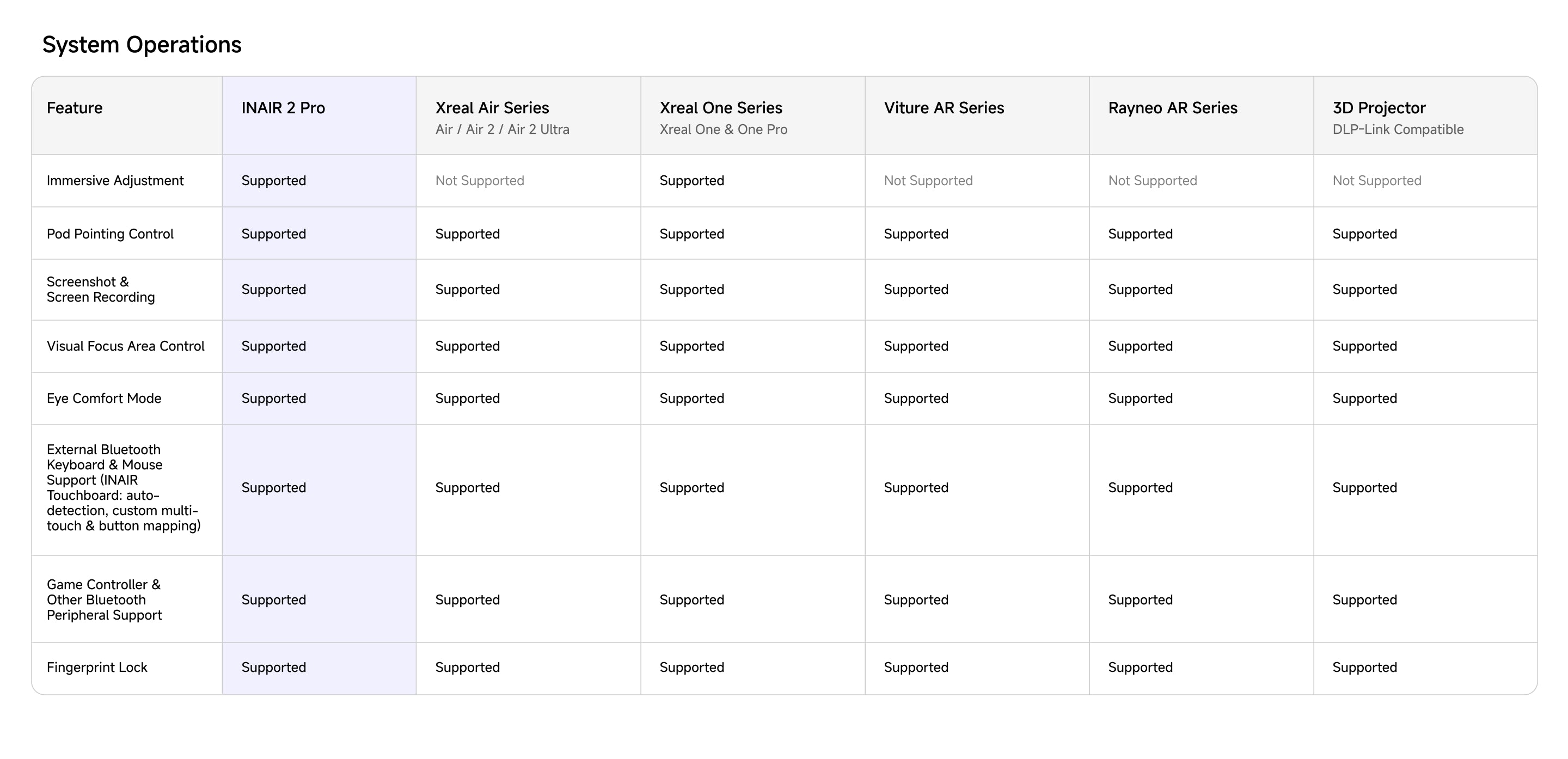Screen dimensions: 1568x759
Task: Click the Eye Comfort Mode label
Action: coord(104,399)
